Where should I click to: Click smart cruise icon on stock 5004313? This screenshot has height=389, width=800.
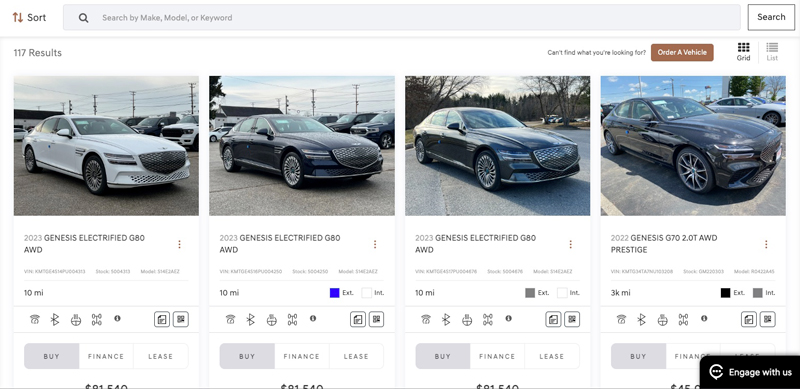coord(34,320)
